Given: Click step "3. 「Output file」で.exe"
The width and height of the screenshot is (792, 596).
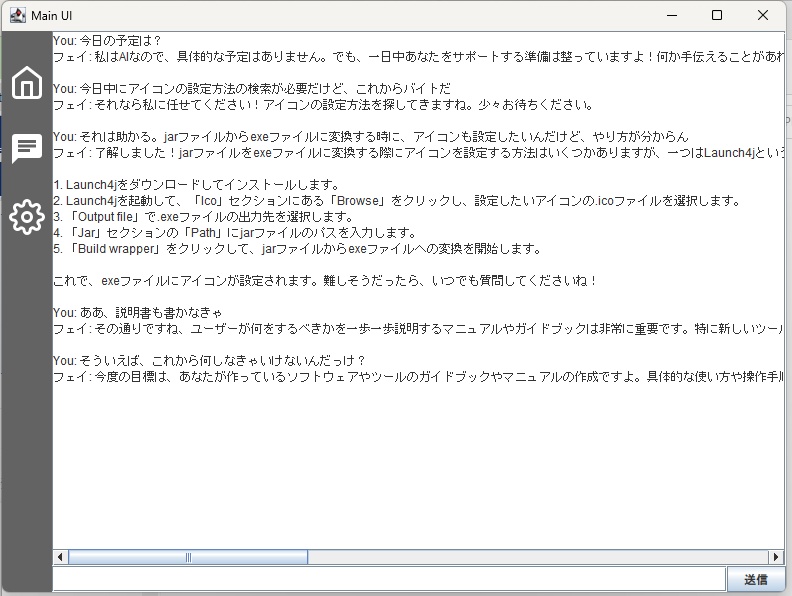Looking at the screenshot, I should click(204, 217).
